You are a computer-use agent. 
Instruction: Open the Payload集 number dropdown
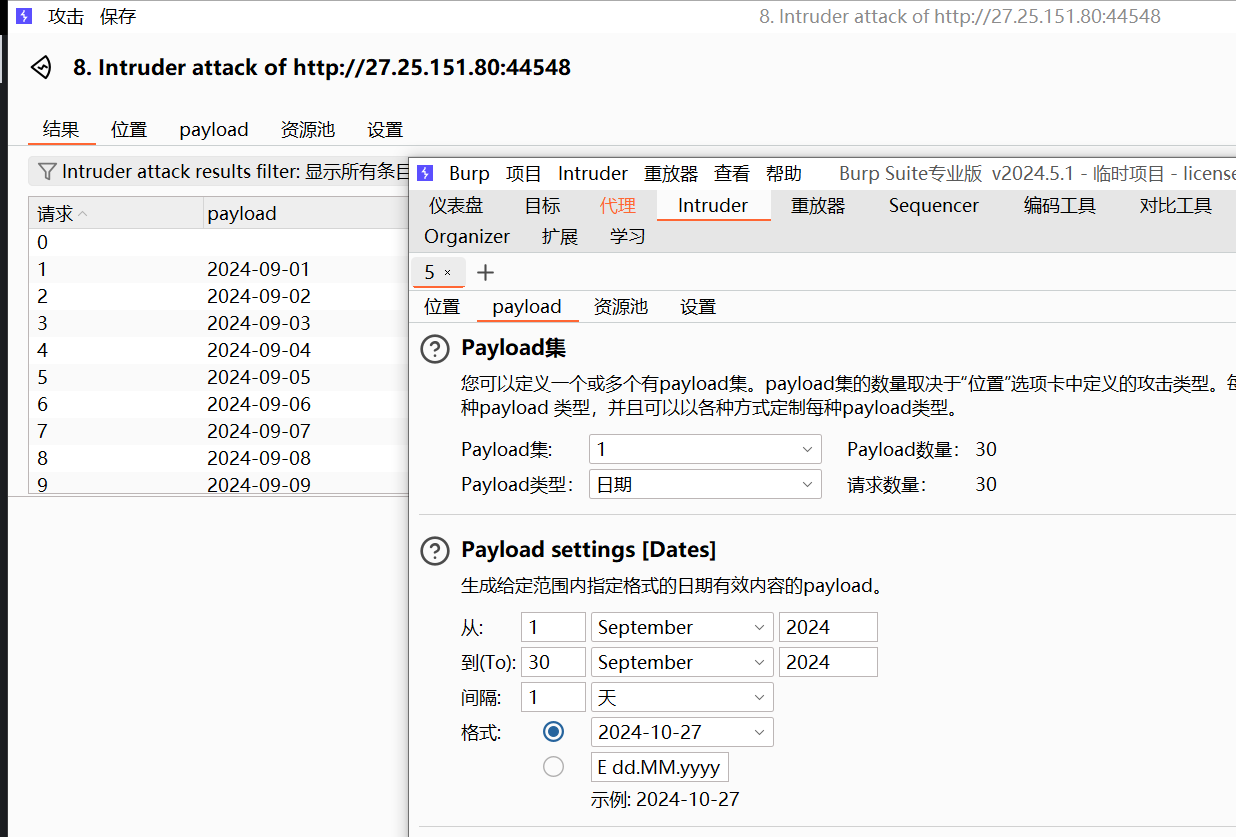tap(704, 450)
